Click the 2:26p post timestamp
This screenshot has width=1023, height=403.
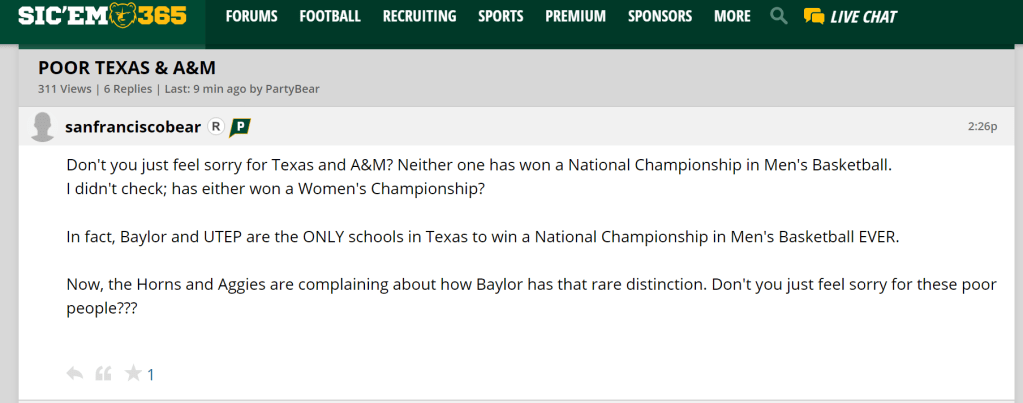coord(982,127)
